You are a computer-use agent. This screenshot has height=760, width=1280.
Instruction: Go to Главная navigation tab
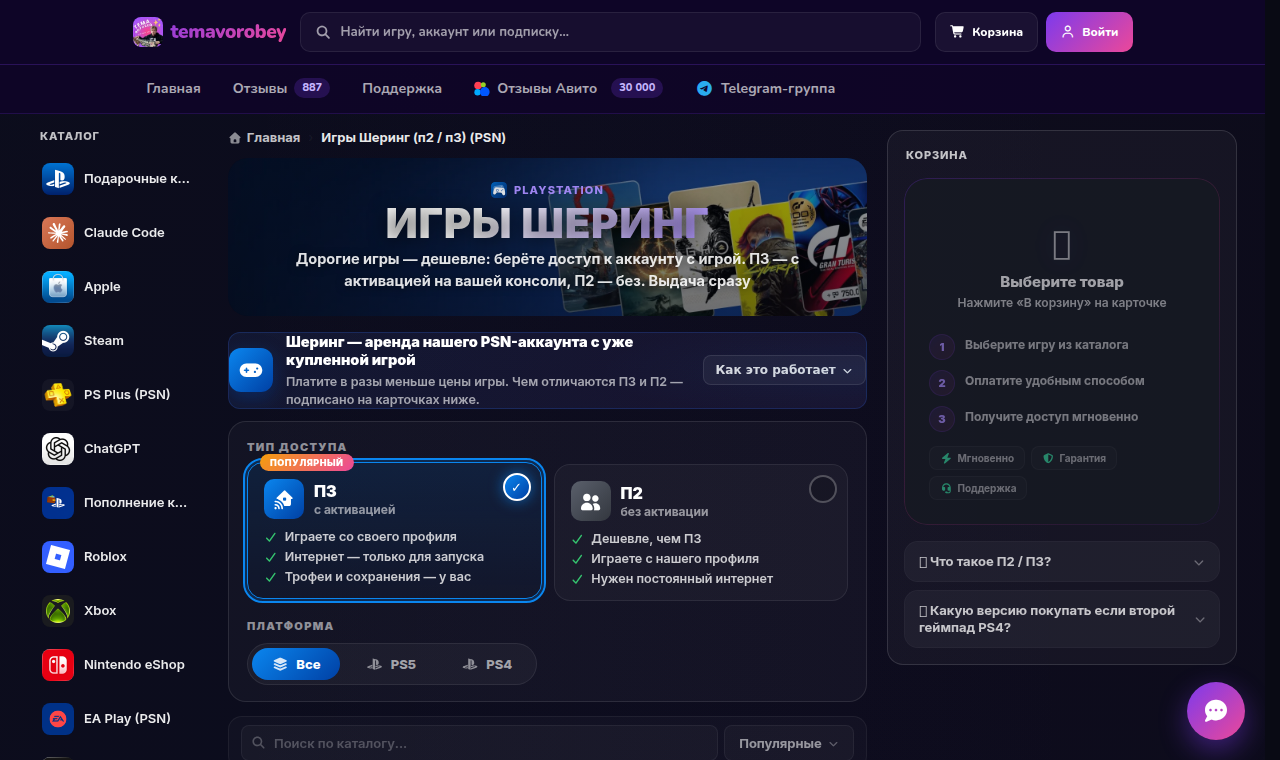[x=174, y=88]
